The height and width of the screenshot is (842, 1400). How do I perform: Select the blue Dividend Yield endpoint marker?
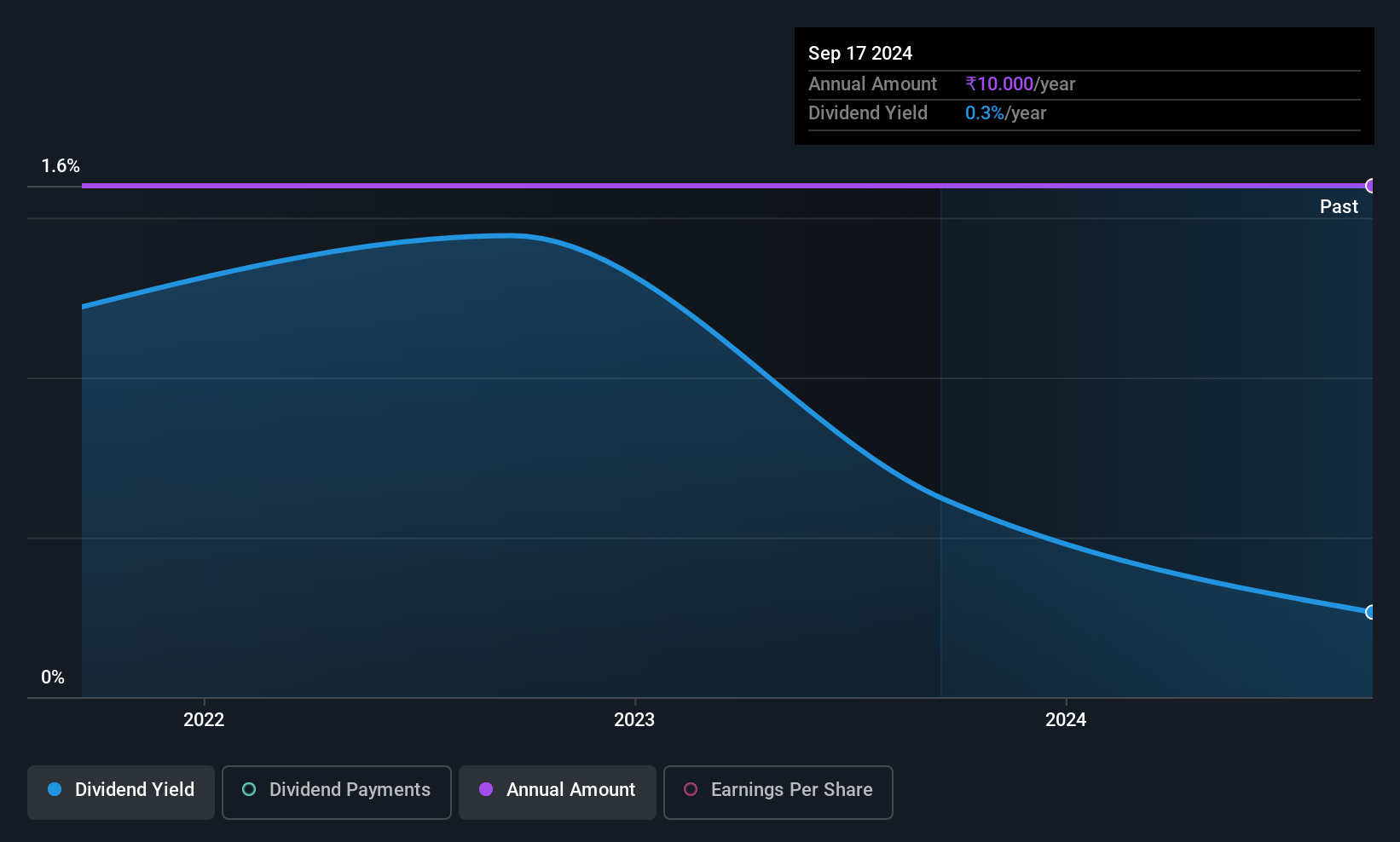[x=1370, y=612]
